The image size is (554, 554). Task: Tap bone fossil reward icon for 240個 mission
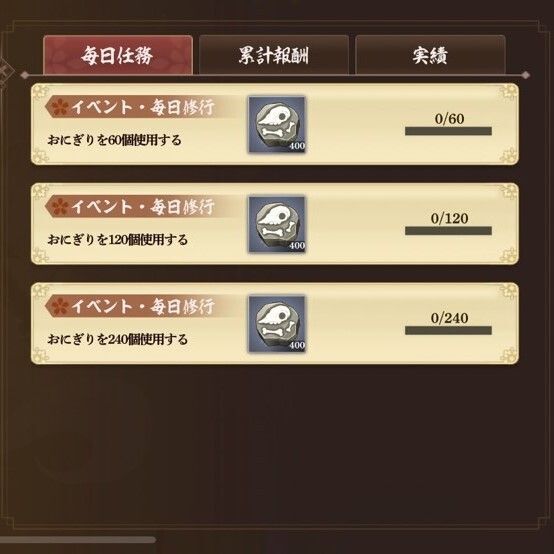pyautogui.click(x=277, y=324)
